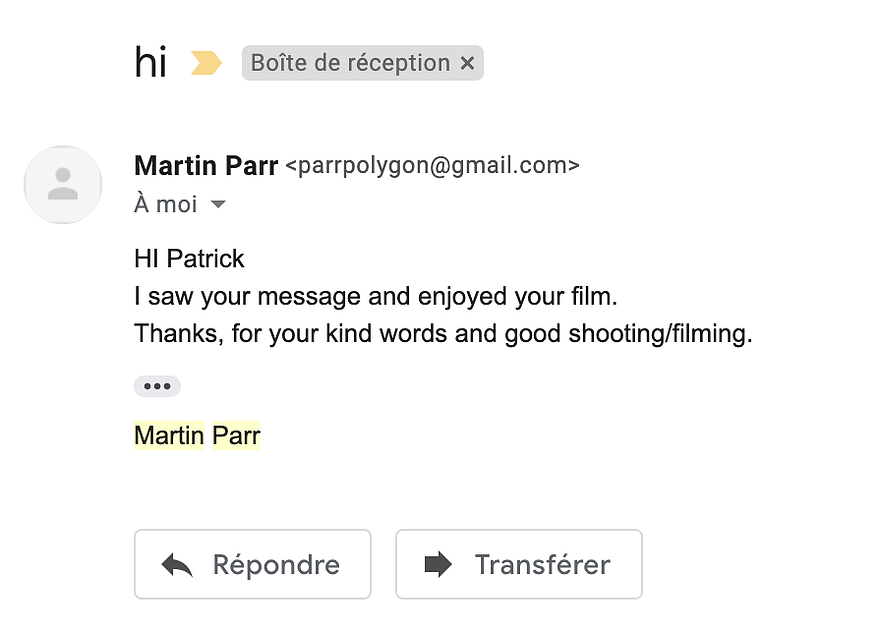Click the sentence about enjoying your film
The width and height of the screenshot is (879, 631).
376,296
